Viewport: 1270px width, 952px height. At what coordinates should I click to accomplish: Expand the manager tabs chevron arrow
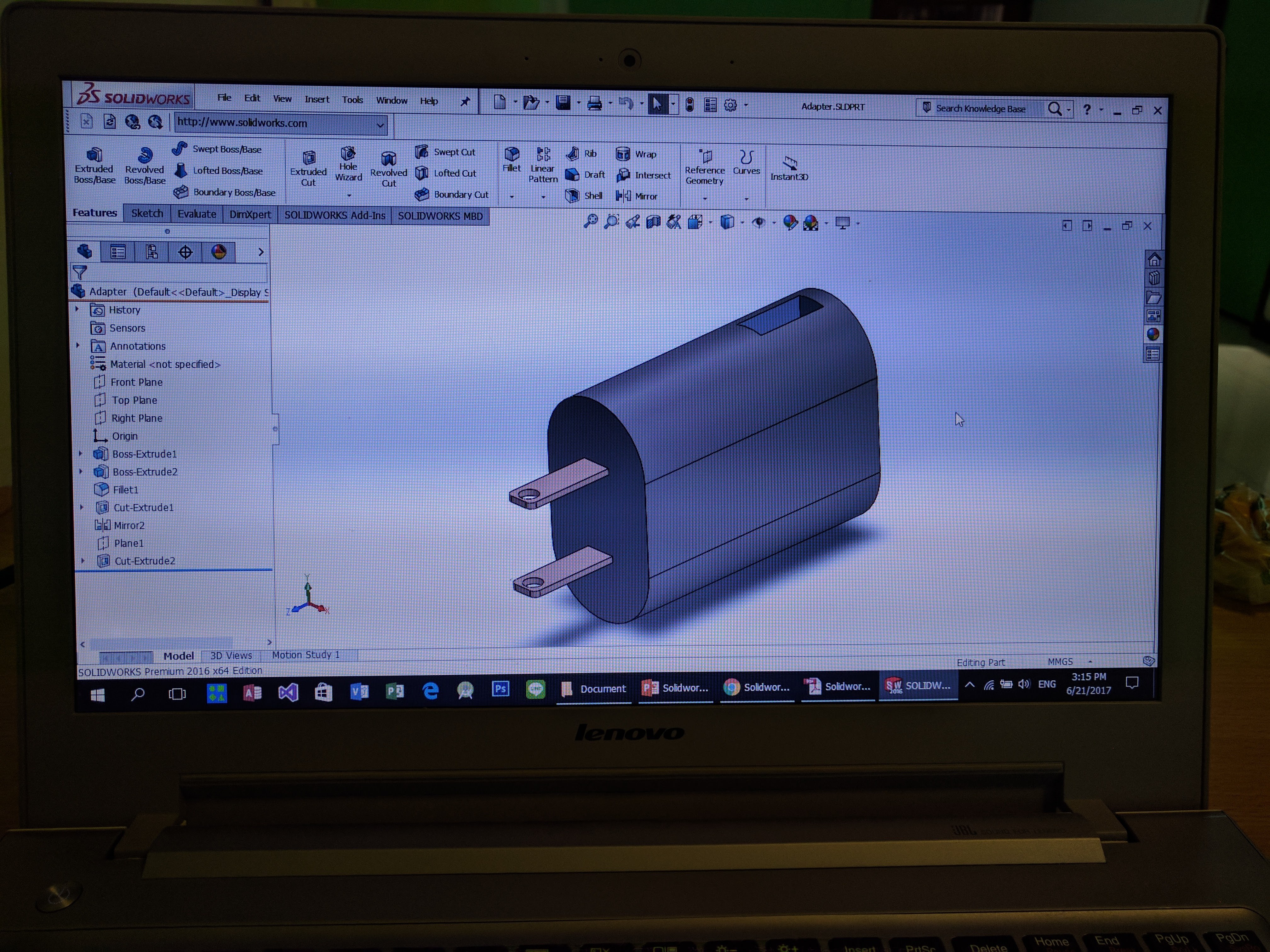click(261, 252)
